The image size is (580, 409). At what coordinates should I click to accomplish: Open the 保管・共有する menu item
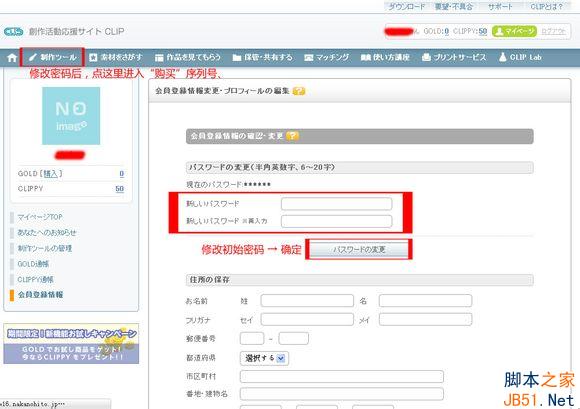tap(262, 57)
